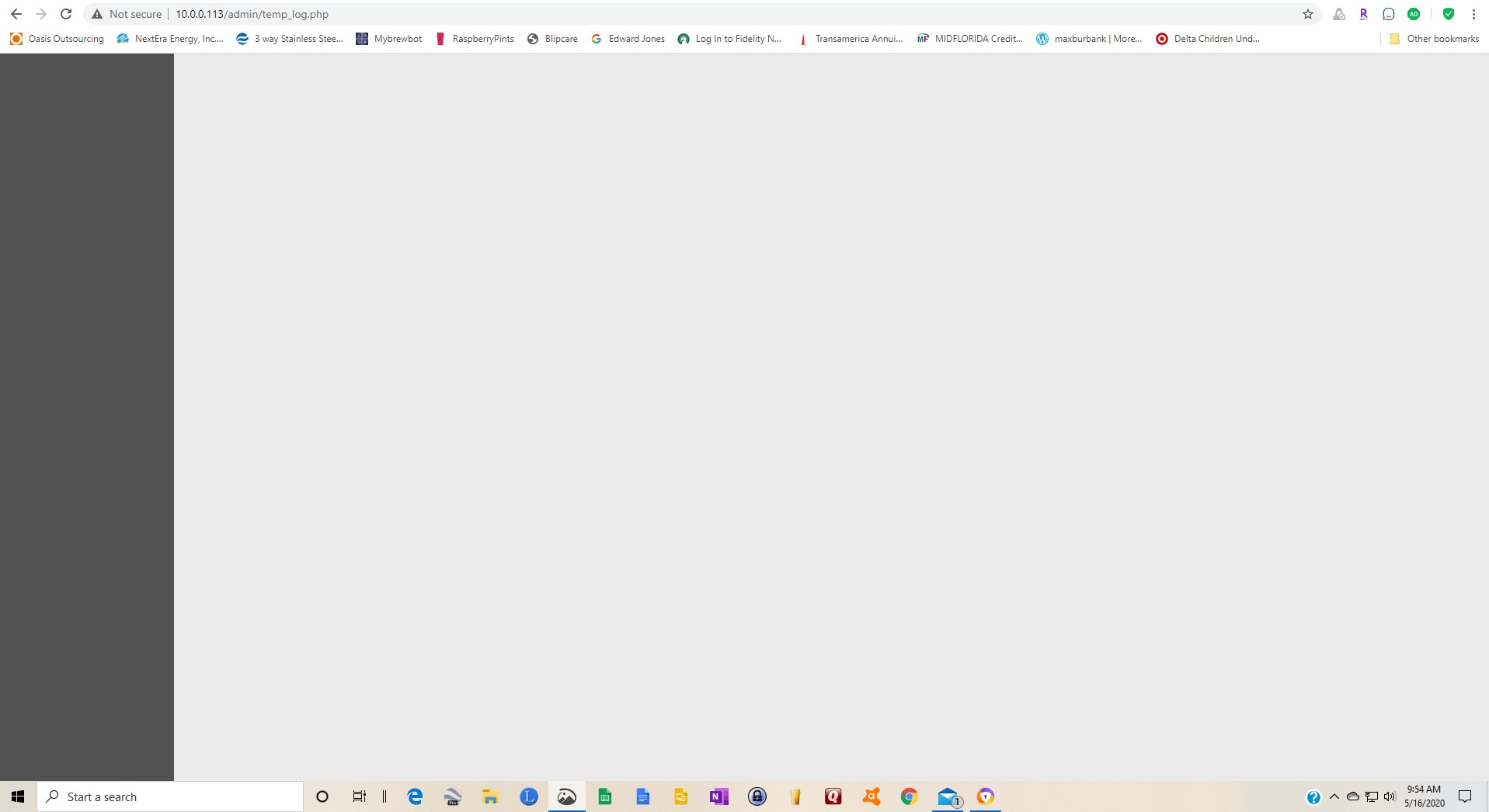Viewport: 1489px width, 812px height.
Task: Open the 3 way Stainless Steel bookmark
Action: [290, 39]
